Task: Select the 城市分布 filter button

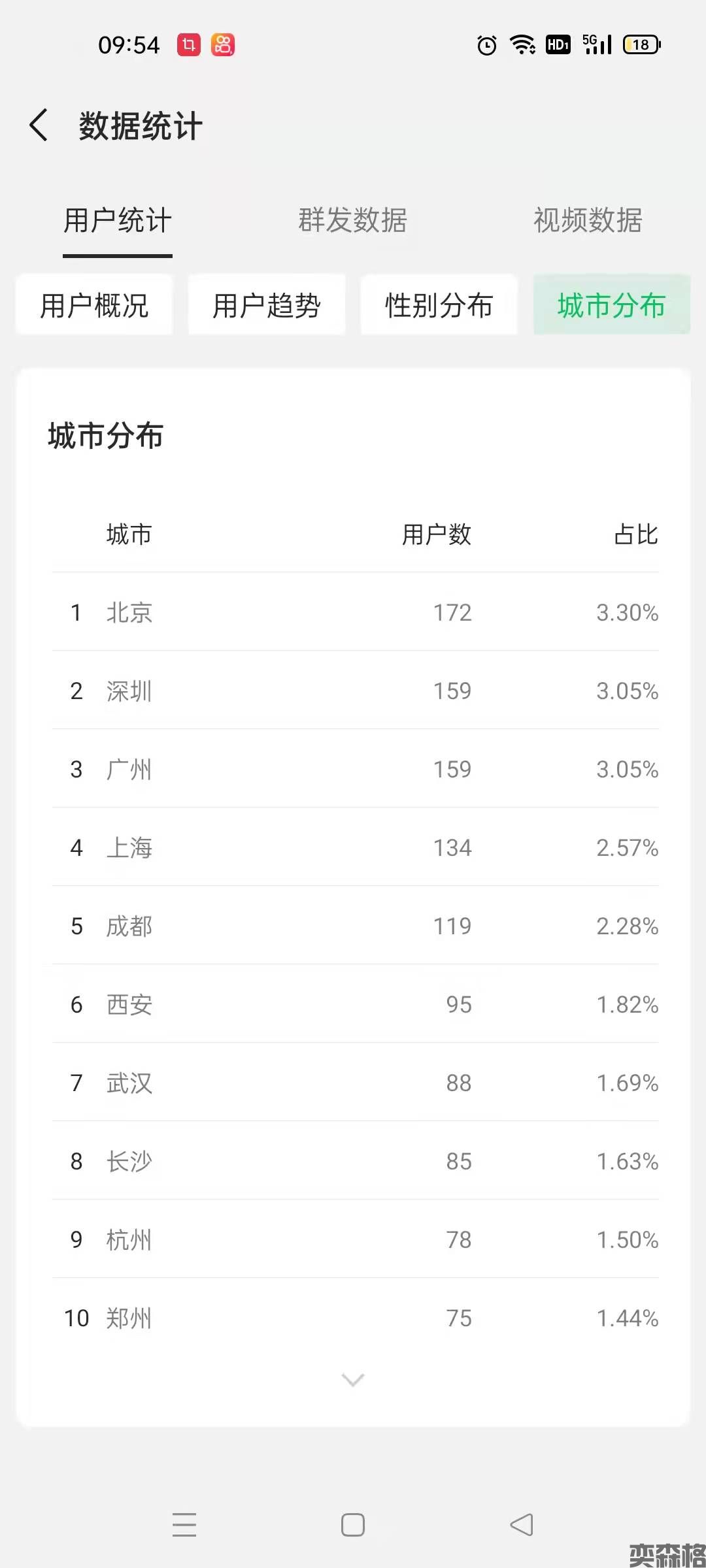Action: click(x=612, y=305)
